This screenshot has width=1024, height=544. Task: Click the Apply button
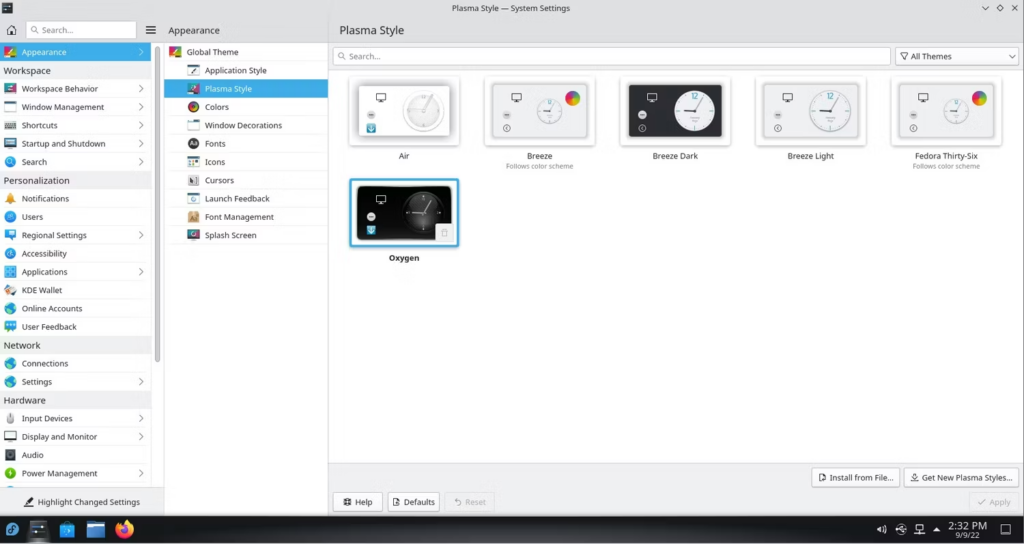pyautogui.click(x=994, y=502)
